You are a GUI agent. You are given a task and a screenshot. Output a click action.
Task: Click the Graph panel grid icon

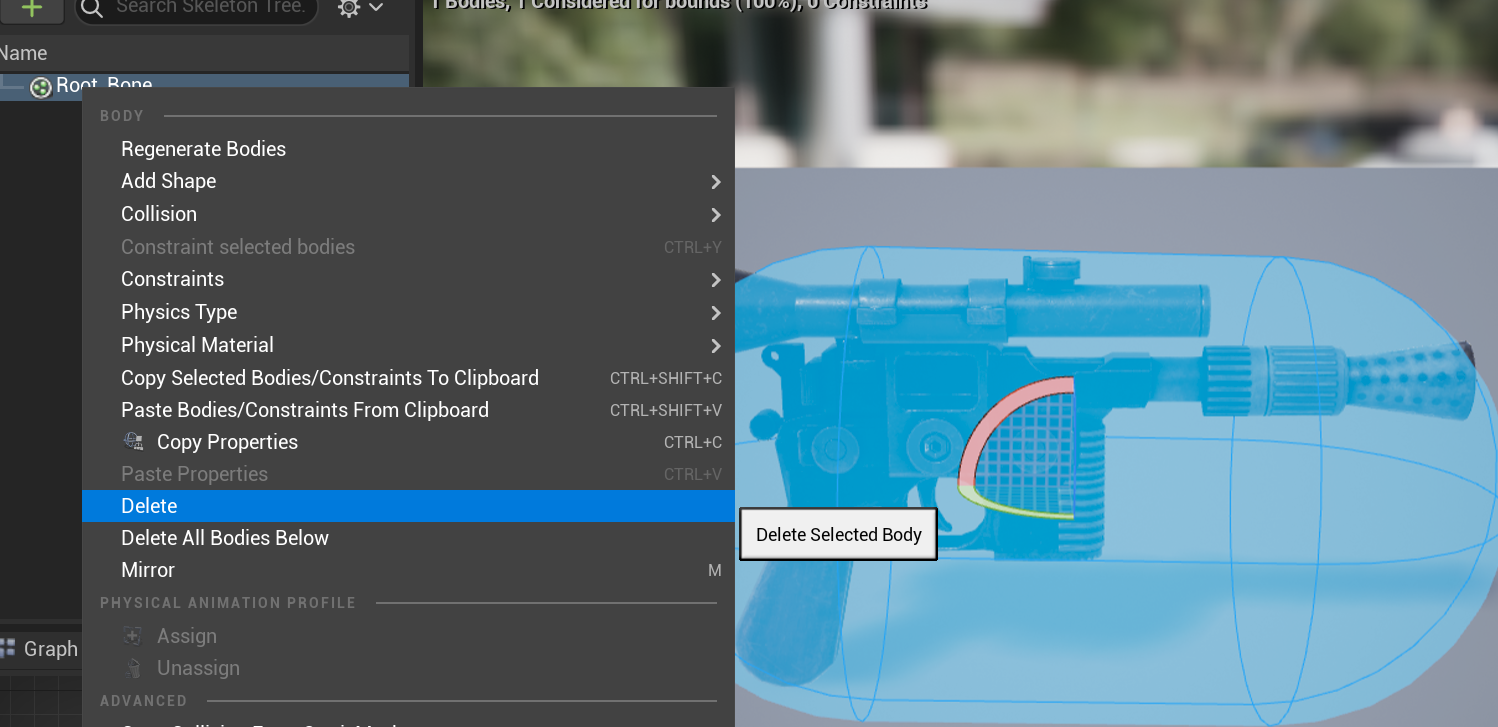(7, 649)
